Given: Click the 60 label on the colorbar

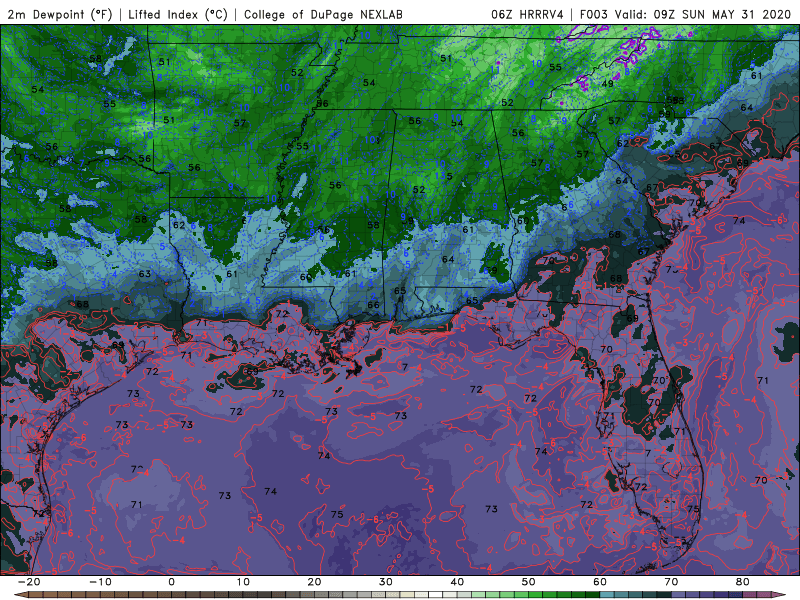Looking at the screenshot, I should tap(600, 582).
